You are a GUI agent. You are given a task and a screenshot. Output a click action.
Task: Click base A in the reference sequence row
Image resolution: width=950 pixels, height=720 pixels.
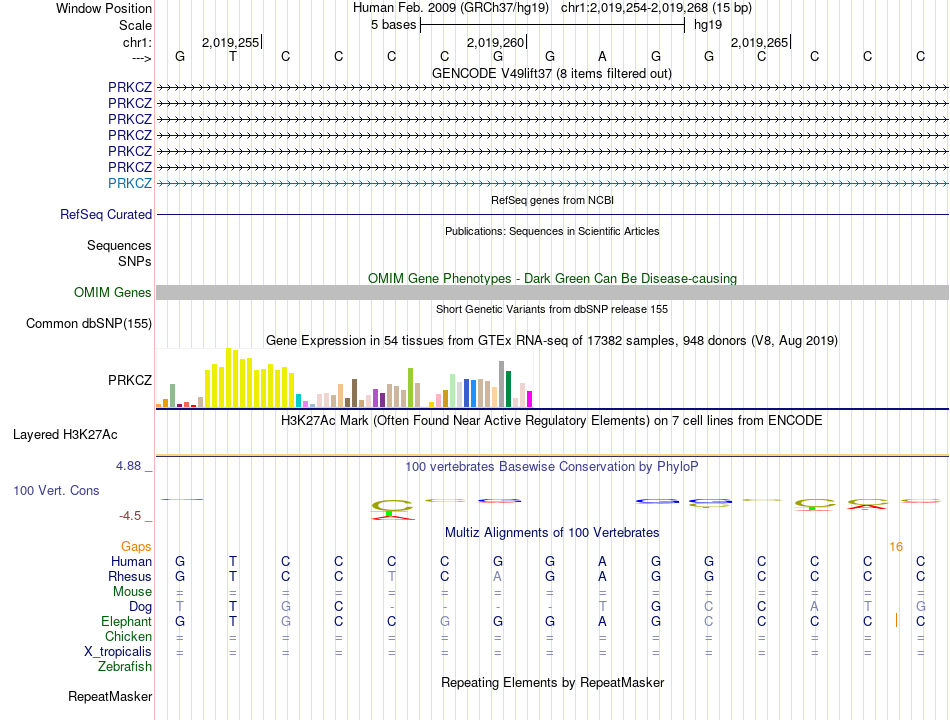[602, 56]
